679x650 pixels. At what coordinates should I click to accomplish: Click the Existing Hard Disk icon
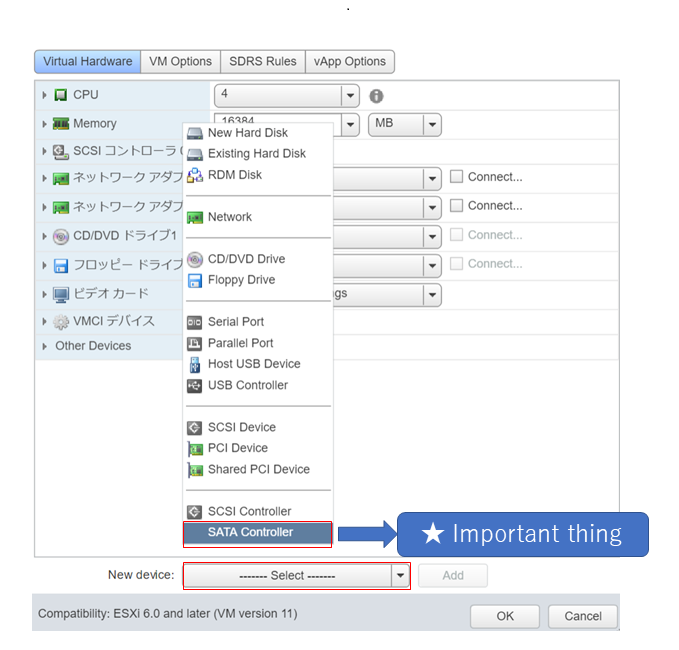[x=195, y=154]
